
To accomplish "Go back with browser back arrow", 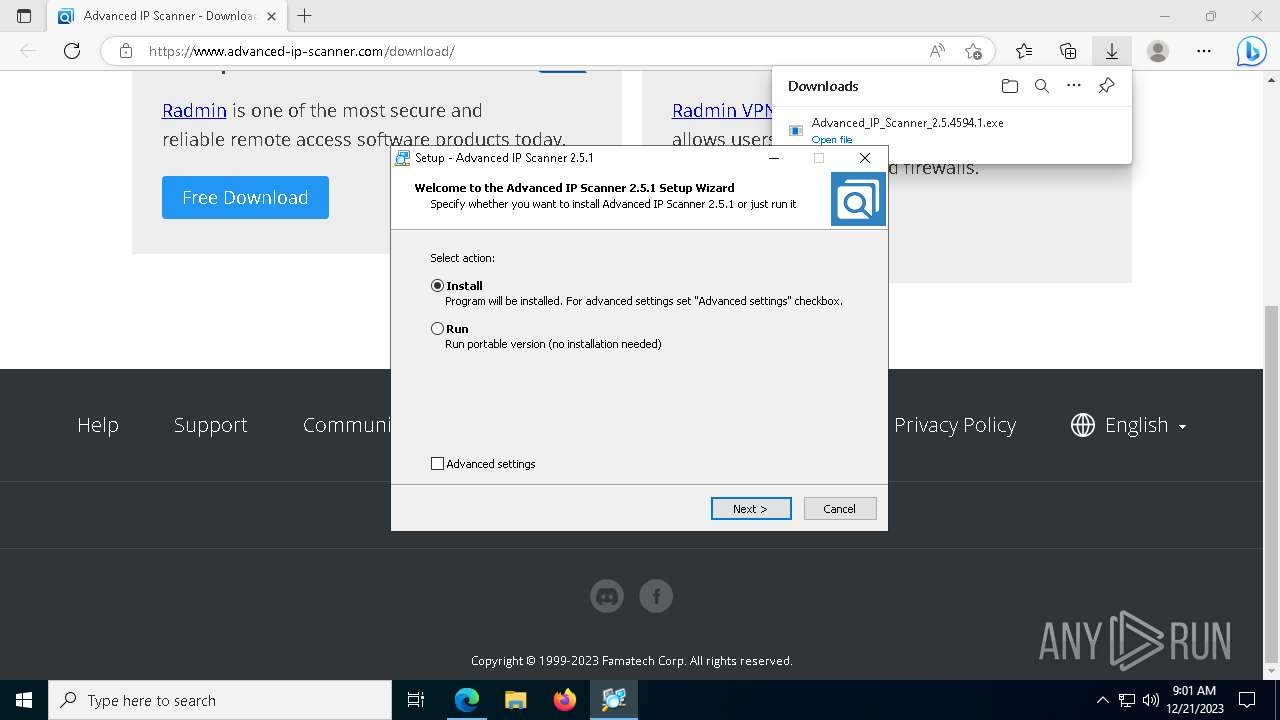I will (x=28, y=51).
